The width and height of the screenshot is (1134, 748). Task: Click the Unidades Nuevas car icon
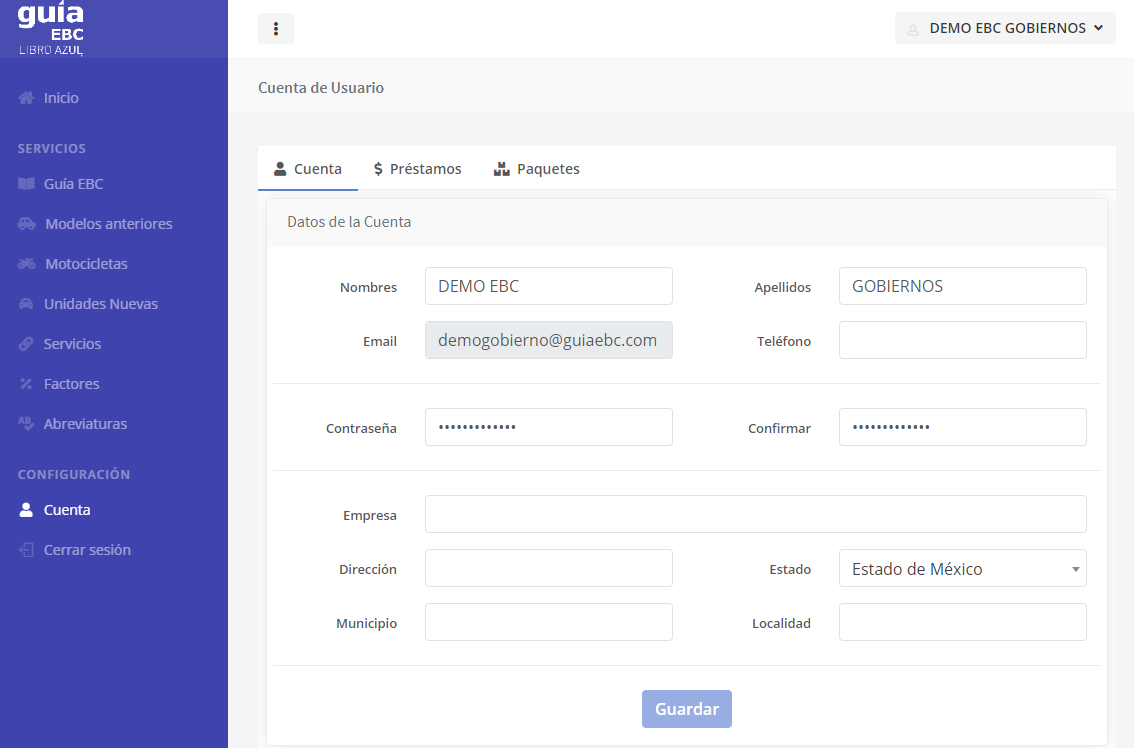pyautogui.click(x=26, y=304)
